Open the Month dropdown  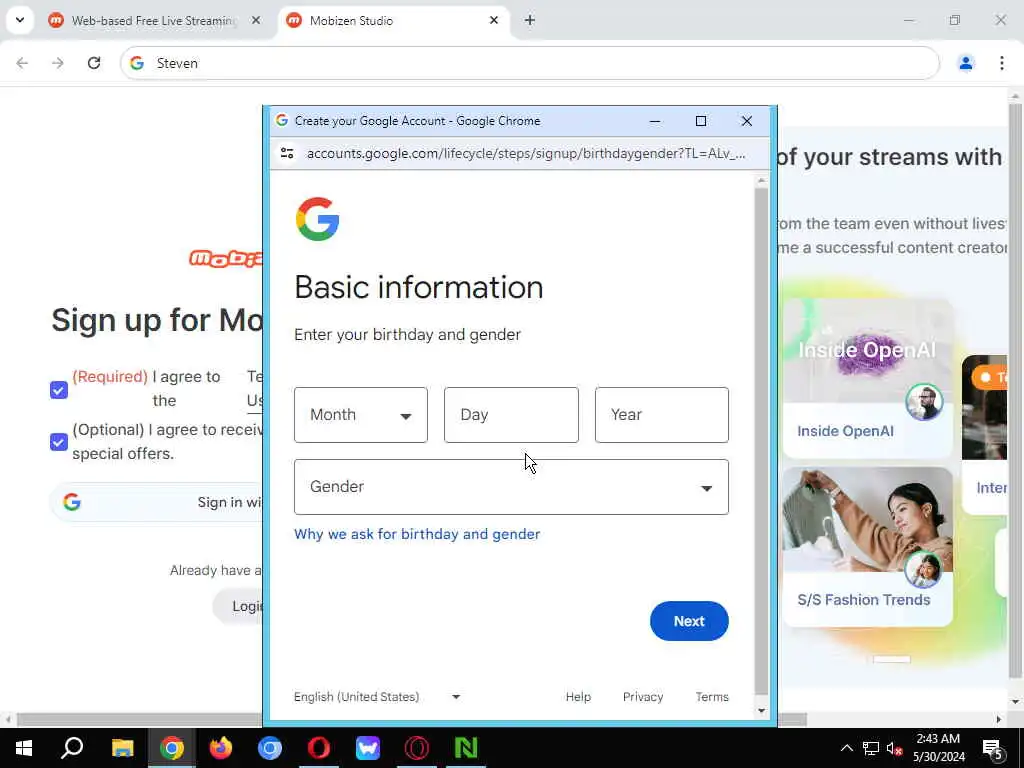360,415
